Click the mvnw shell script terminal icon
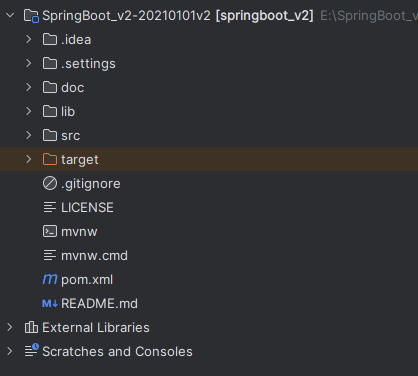 tap(50, 231)
